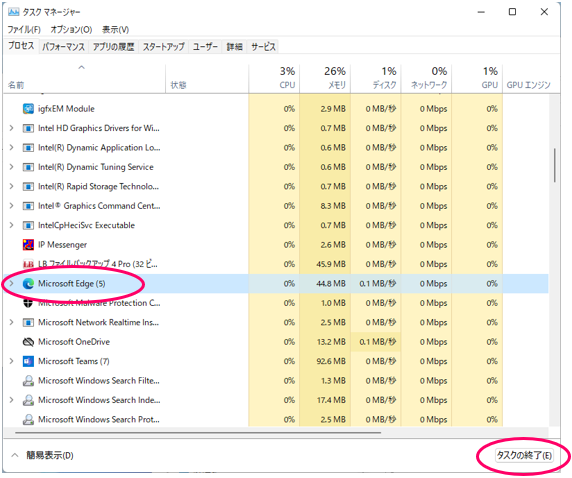Sort by the GPU 1% column header
This screenshot has height=478, width=572.
(477, 78)
